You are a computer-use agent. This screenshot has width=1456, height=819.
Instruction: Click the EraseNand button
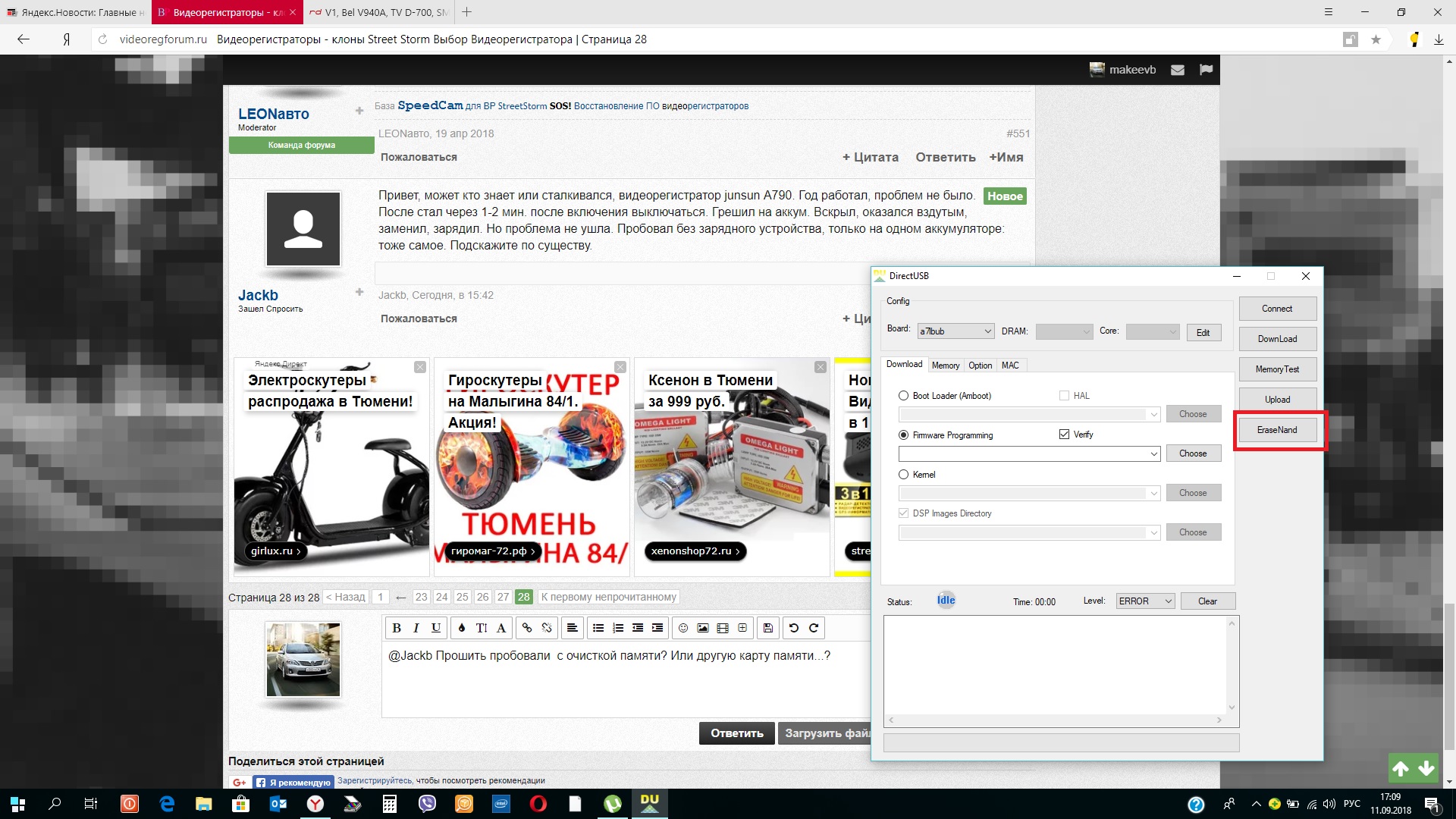pos(1277,430)
